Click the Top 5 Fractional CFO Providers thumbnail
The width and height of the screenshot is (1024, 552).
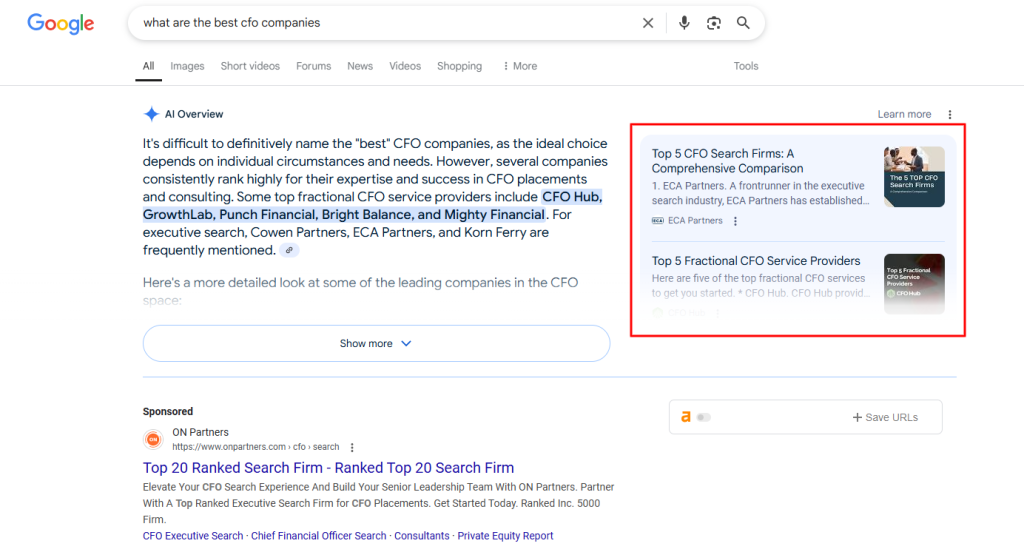(x=914, y=284)
